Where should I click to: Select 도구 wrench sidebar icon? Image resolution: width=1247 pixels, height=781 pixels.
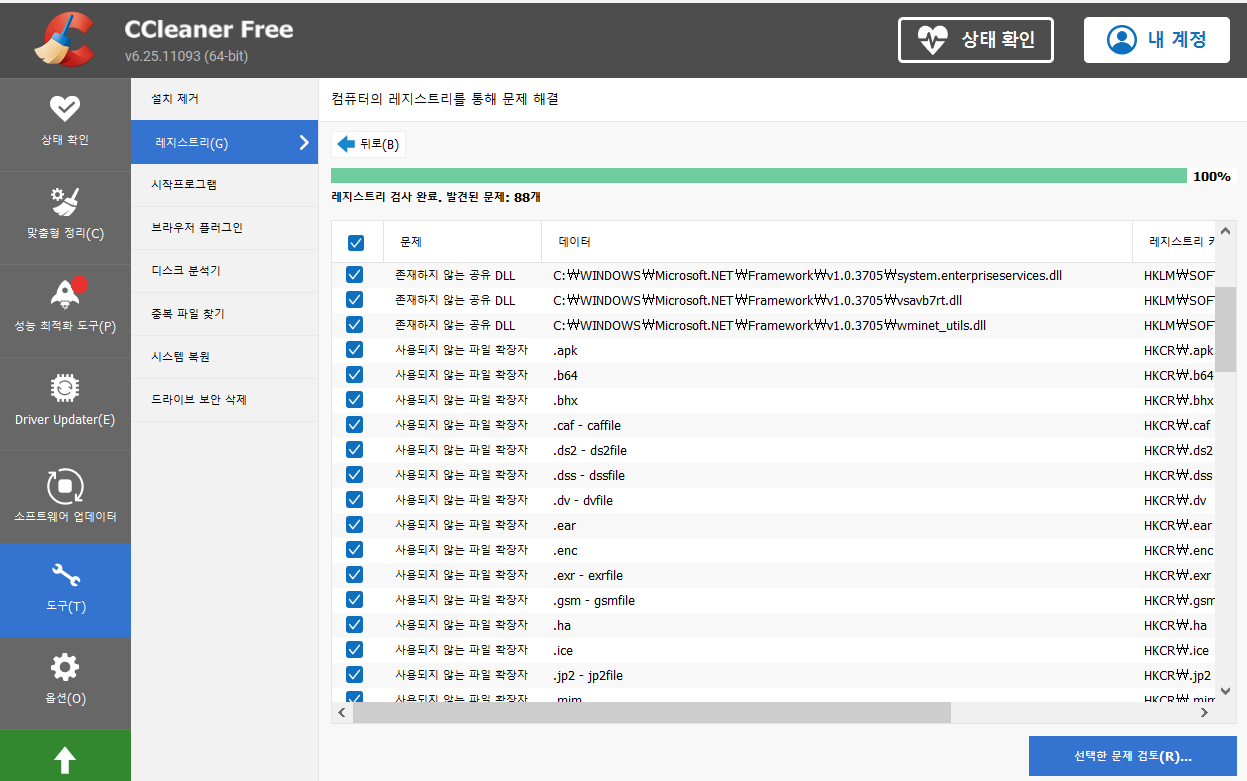pyautogui.click(x=65, y=574)
